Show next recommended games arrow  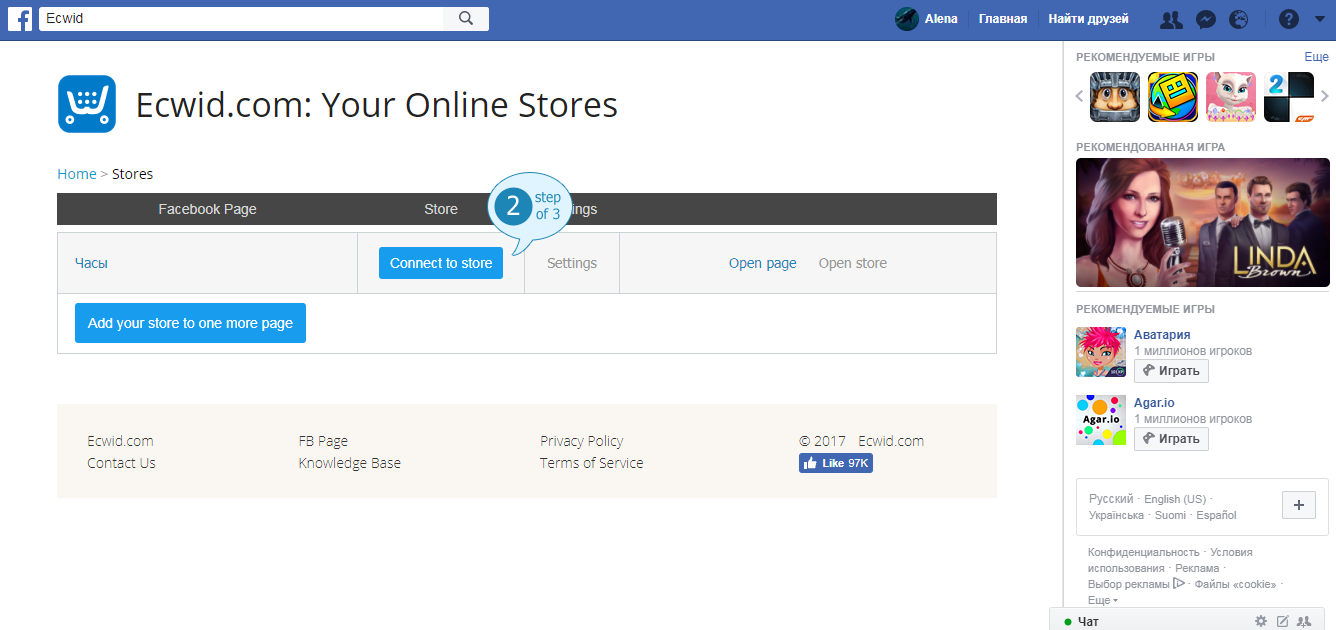[1325, 97]
